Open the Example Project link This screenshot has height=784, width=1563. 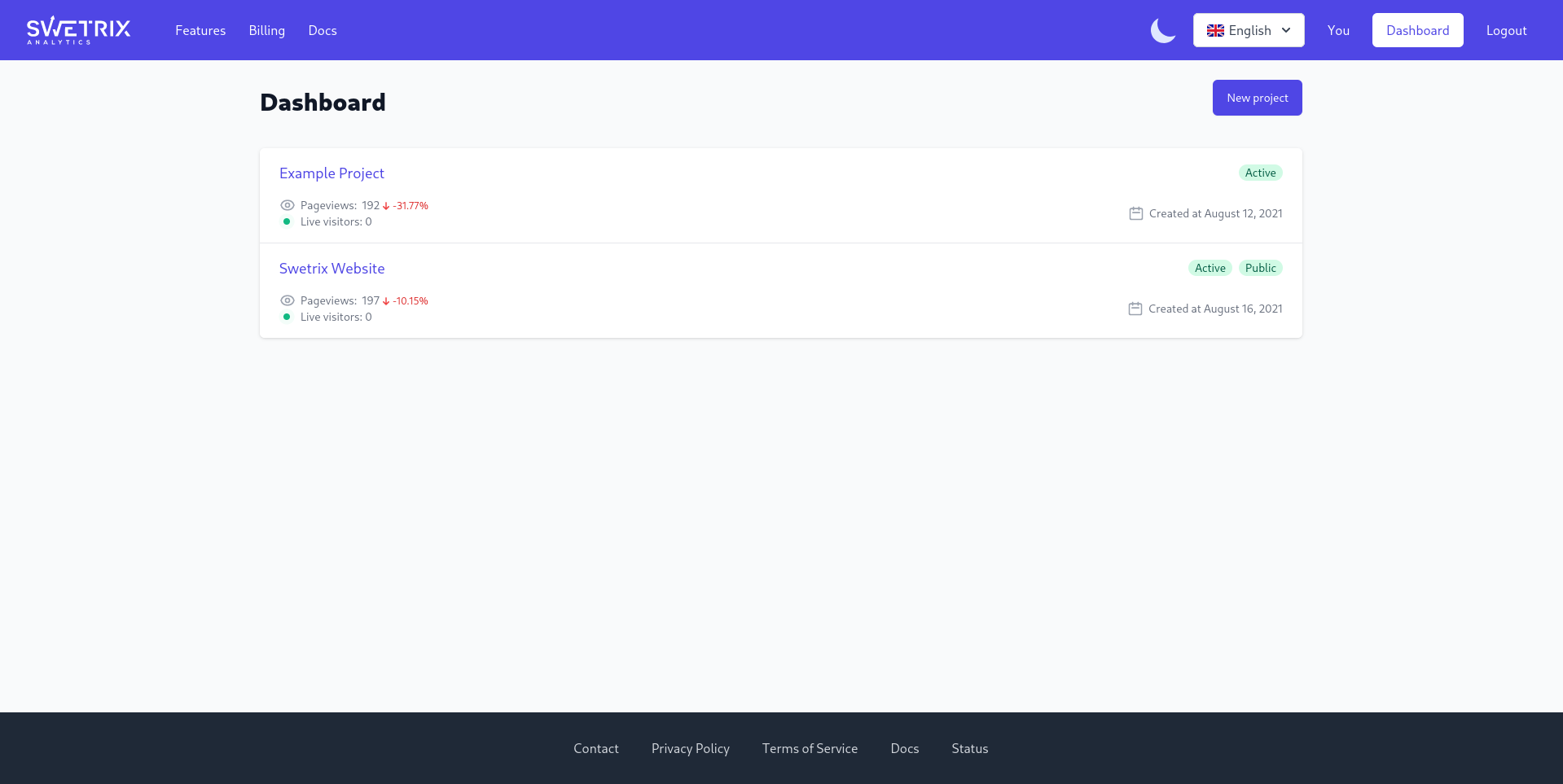pyautogui.click(x=331, y=173)
